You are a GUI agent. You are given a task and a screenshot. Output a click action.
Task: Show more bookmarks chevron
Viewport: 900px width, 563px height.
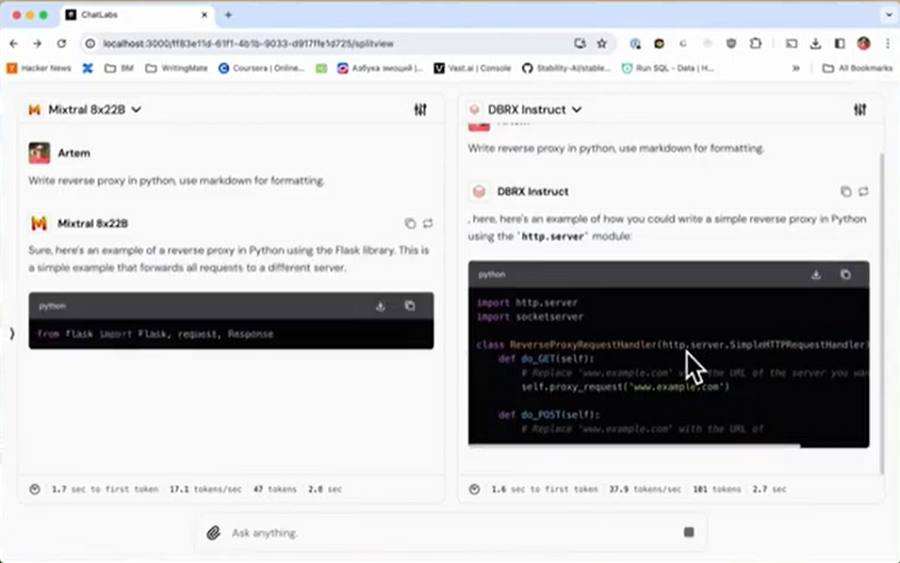tap(796, 68)
